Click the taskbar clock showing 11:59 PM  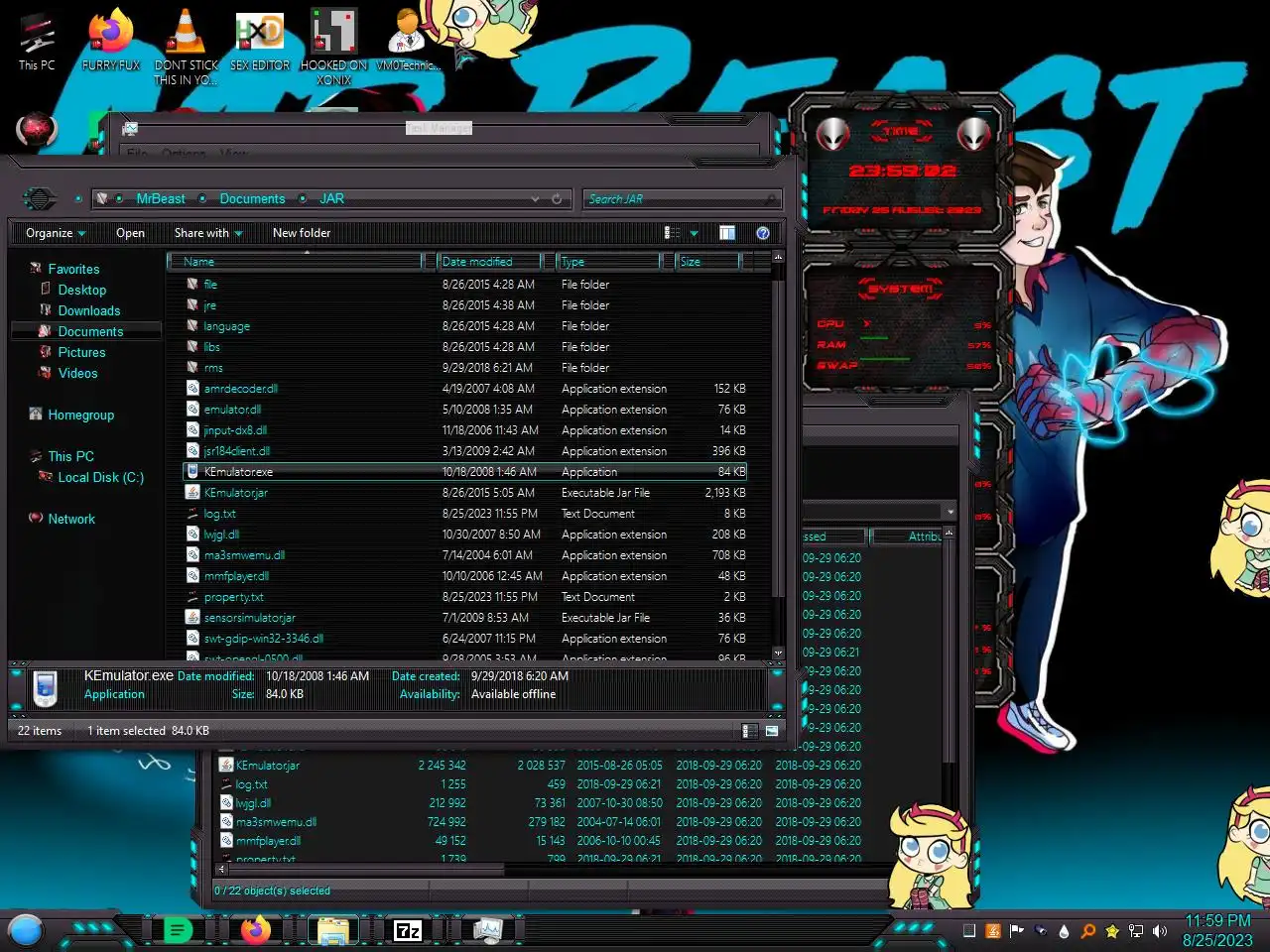tap(1217, 930)
